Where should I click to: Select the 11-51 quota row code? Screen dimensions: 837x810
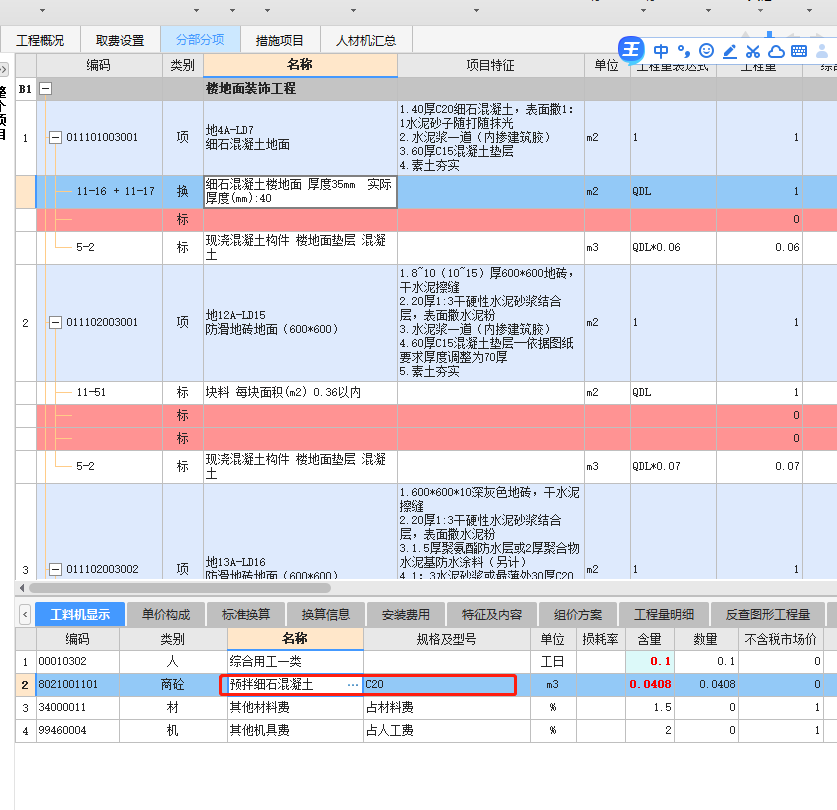pyautogui.click(x=91, y=392)
